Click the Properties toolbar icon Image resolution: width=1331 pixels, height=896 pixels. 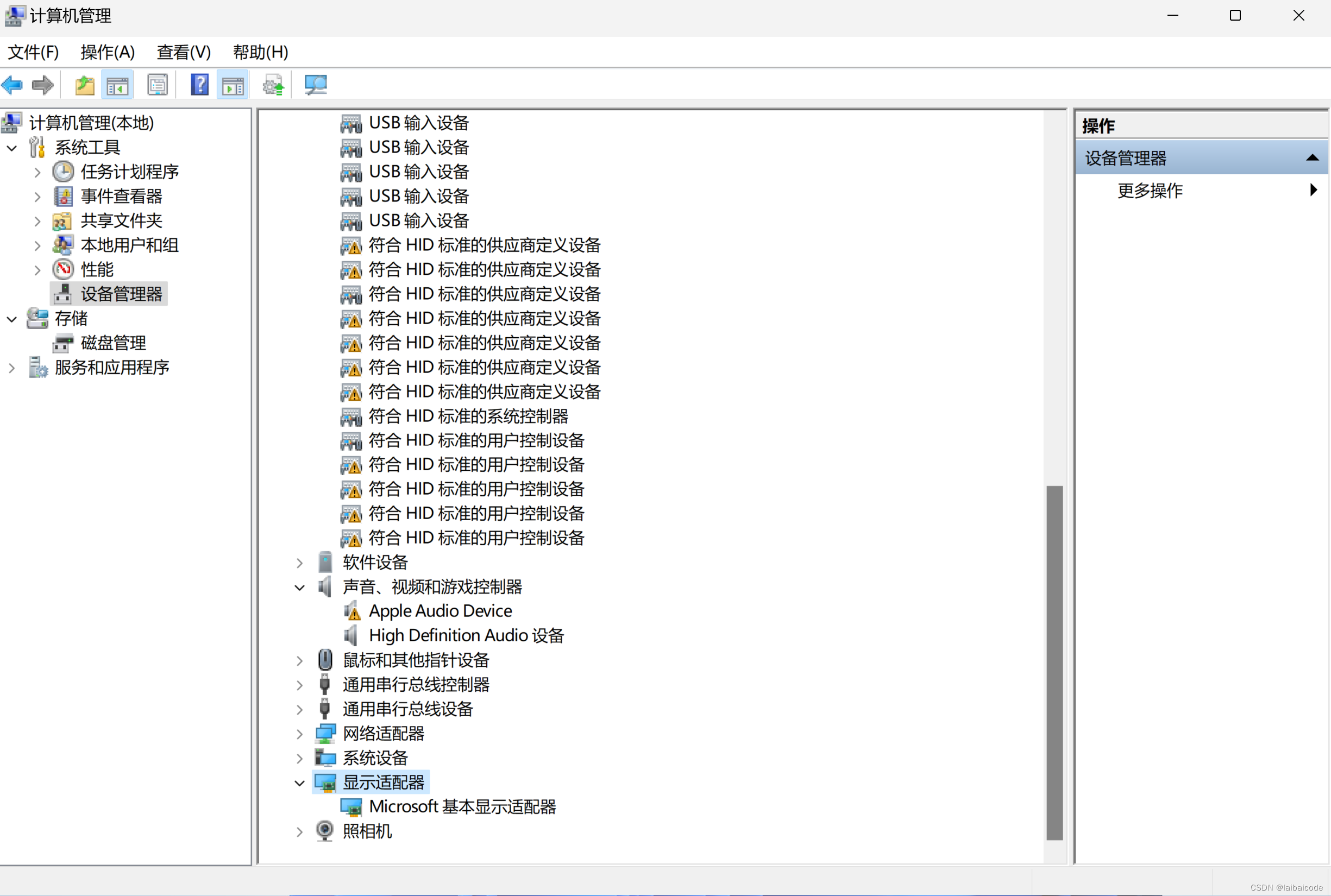(157, 86)
